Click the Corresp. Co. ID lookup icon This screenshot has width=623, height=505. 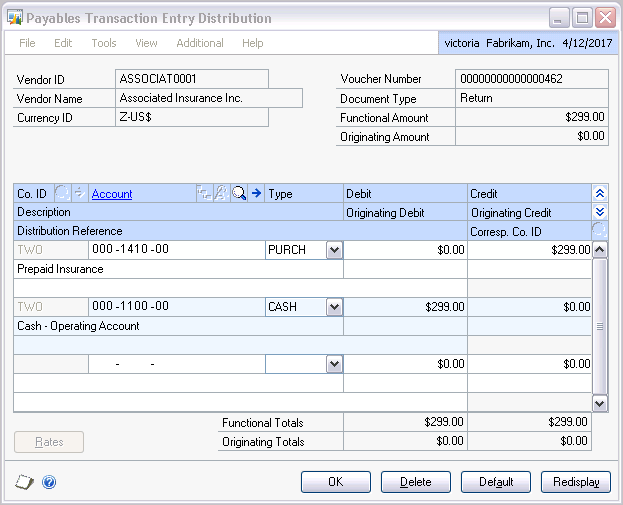coord(599,231)
